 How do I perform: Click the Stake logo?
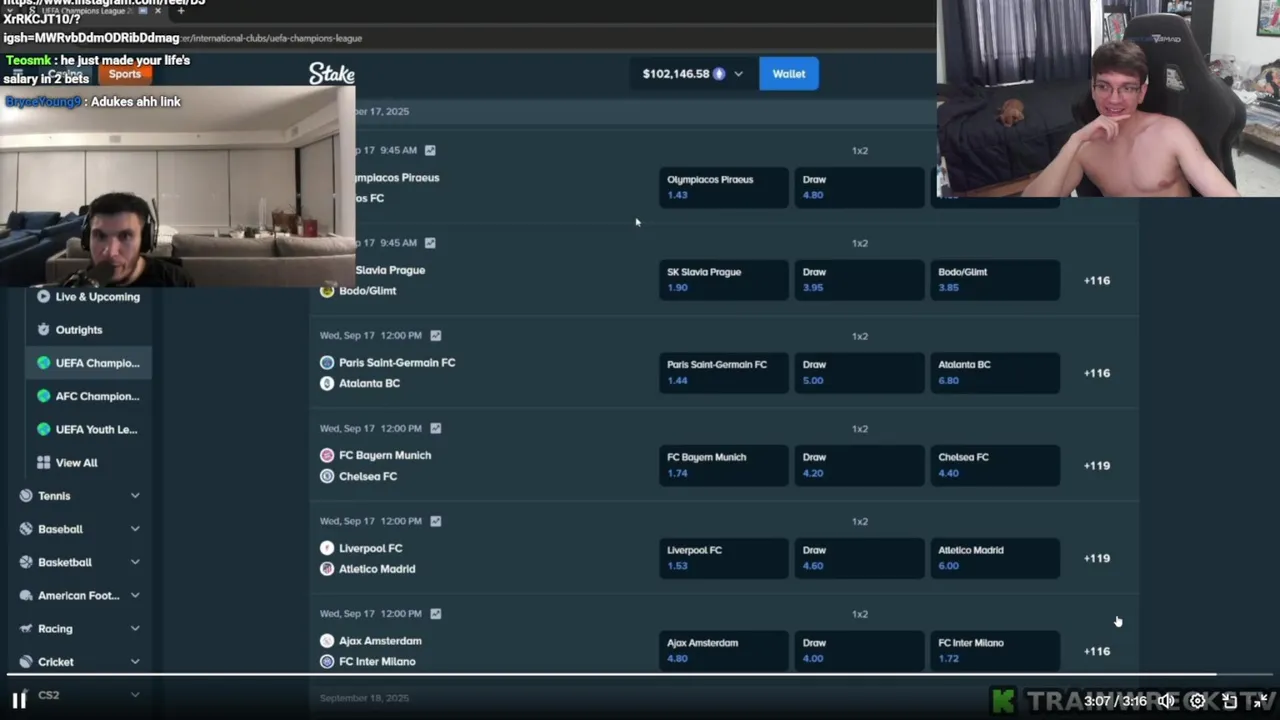tap(331, 74)
